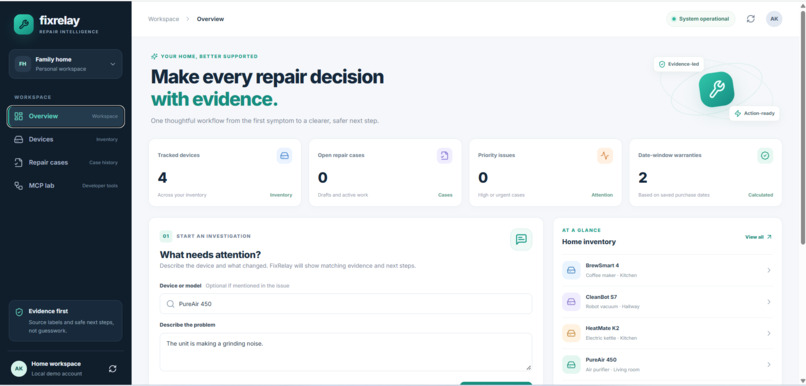Click the AK avatar in sidebar footer
The width and height of the screenshot is (806, 386).
tap(19, 369)
